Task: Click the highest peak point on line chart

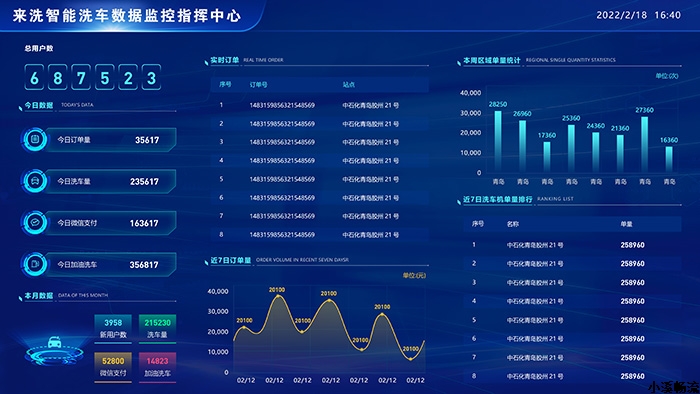Action: click(x=277, y=295)
